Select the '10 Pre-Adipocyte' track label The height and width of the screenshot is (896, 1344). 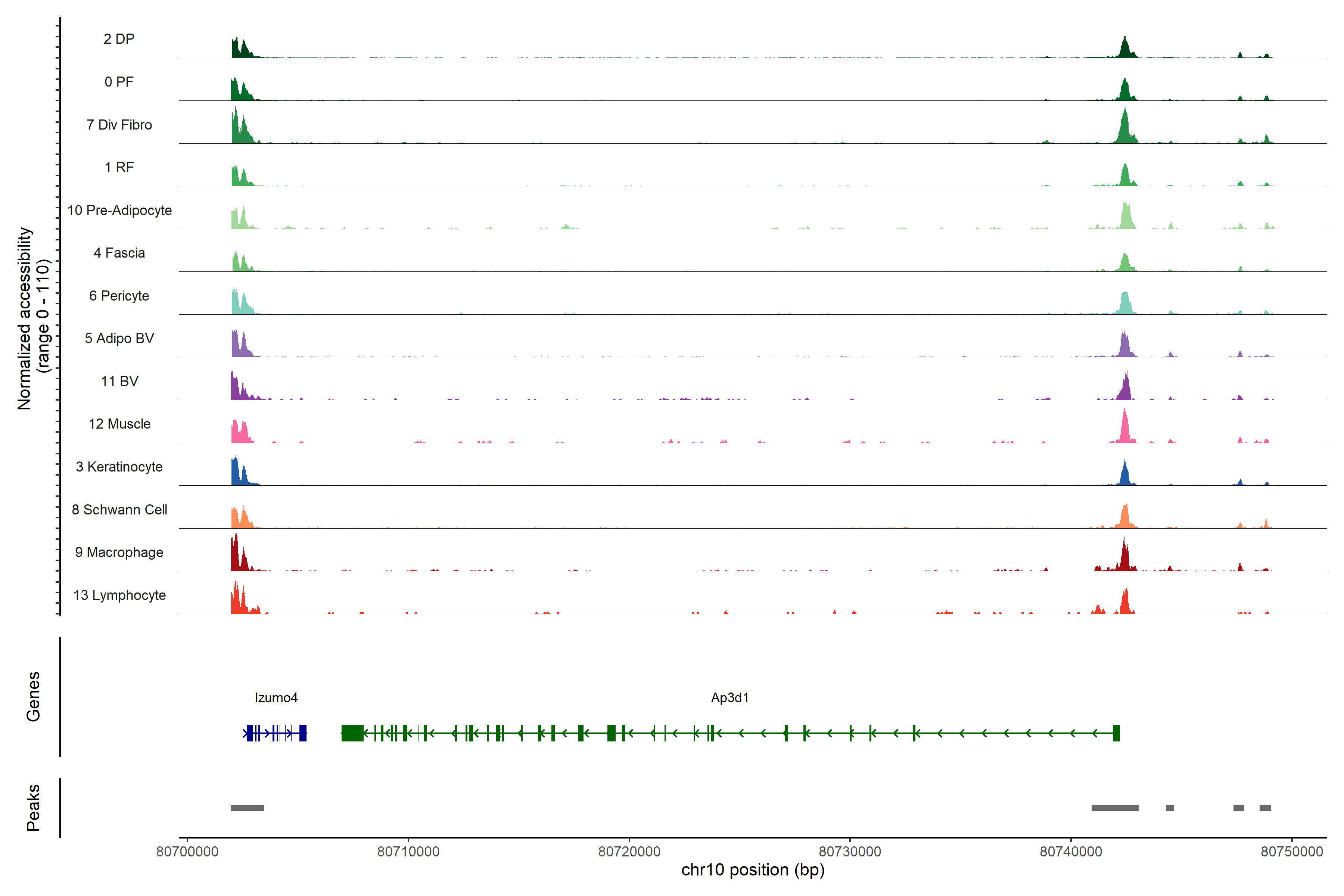(119, 210)
